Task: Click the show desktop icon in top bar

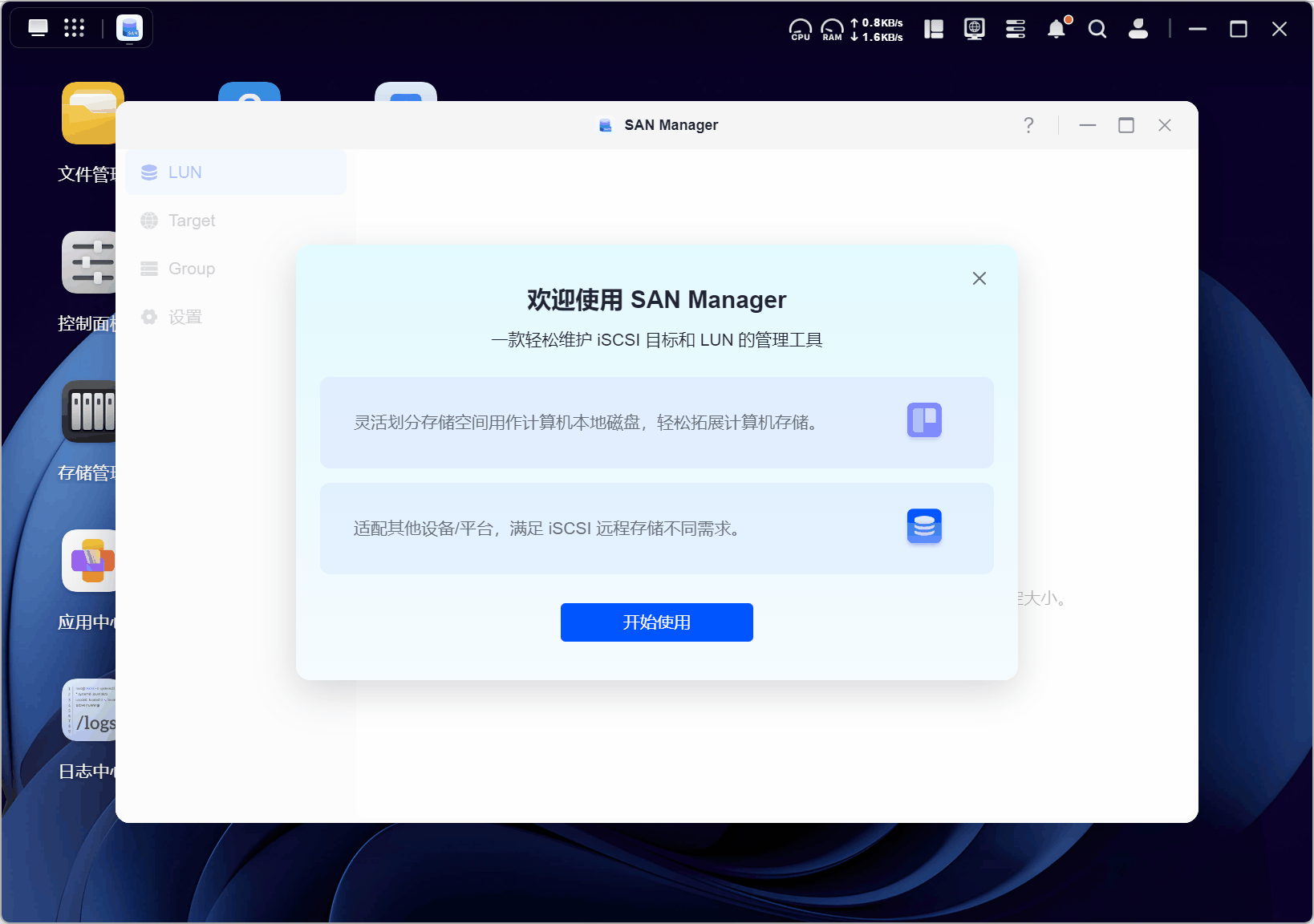Action: tap(38, 28)
